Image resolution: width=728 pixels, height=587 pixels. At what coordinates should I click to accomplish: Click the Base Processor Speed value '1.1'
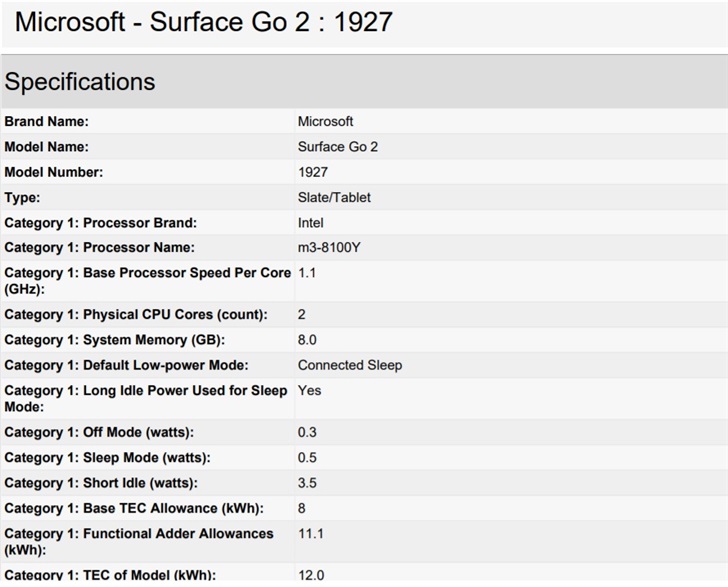point(307,272)
